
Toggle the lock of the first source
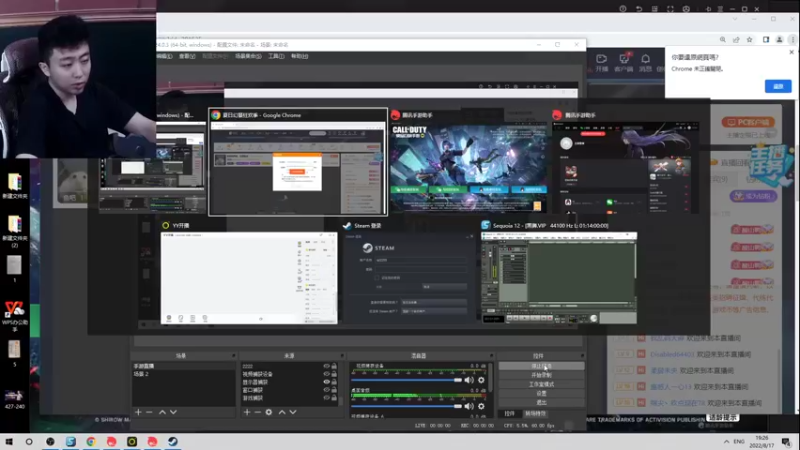point(334,366)
